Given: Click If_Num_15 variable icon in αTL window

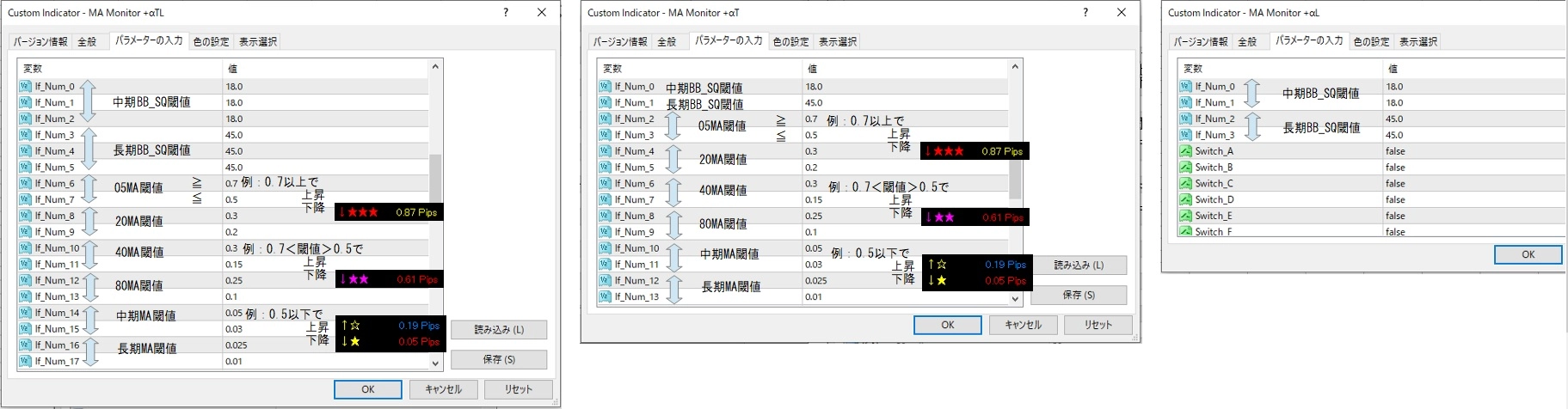Looking at the screenshot, I should tap(25, 329).
